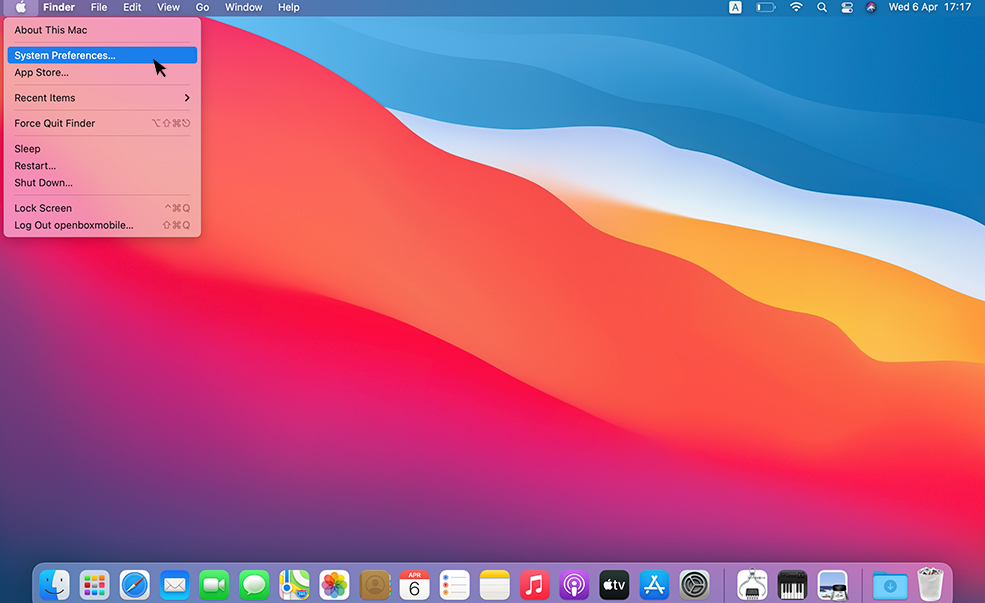Viewport: 985px width, 603px height.
Task: Click the date and time 'Wed 6 Apr 17:17'
Action: tap(930, 8)
